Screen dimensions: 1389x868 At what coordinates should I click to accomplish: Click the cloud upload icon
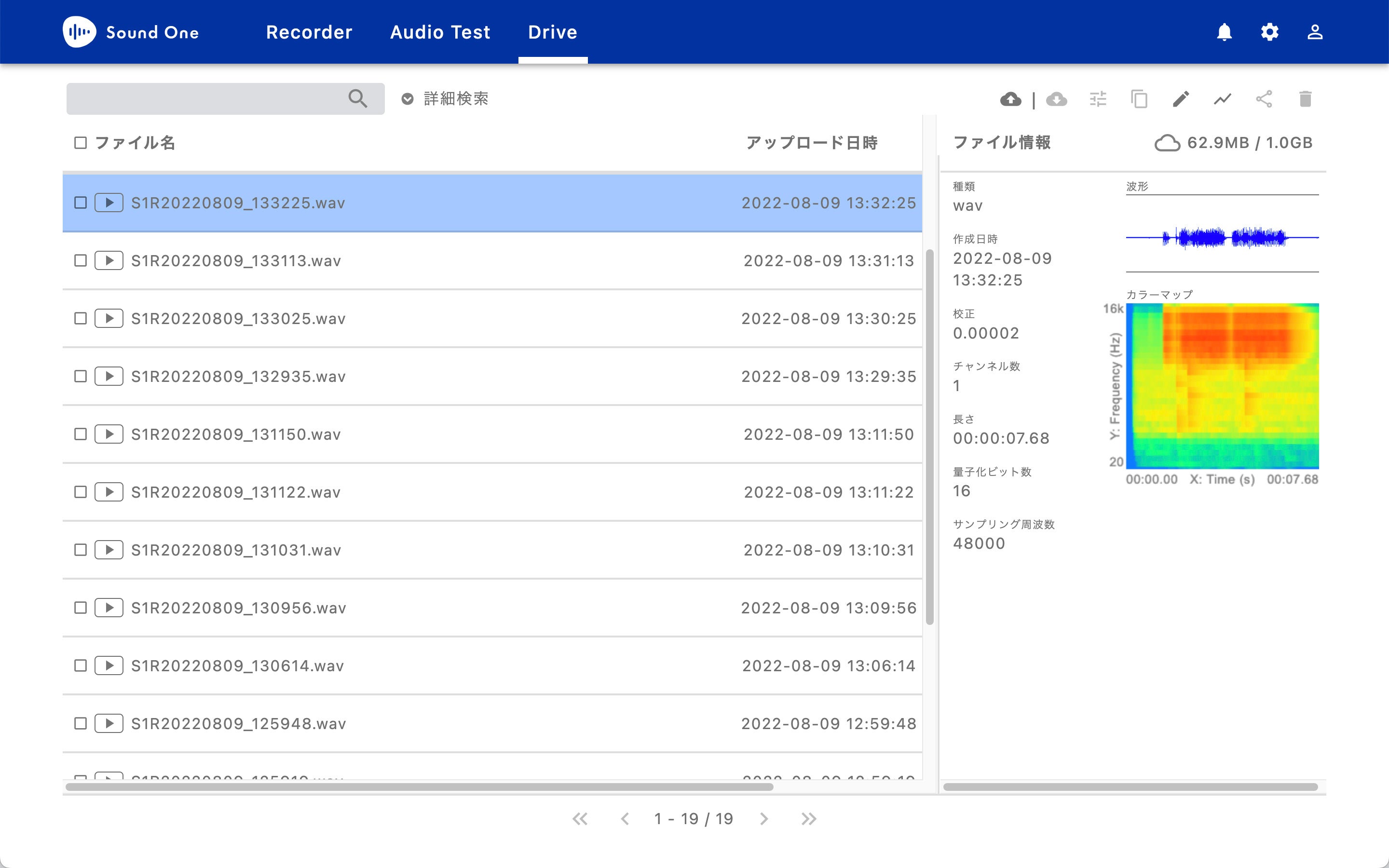(x=1010, y=99)
